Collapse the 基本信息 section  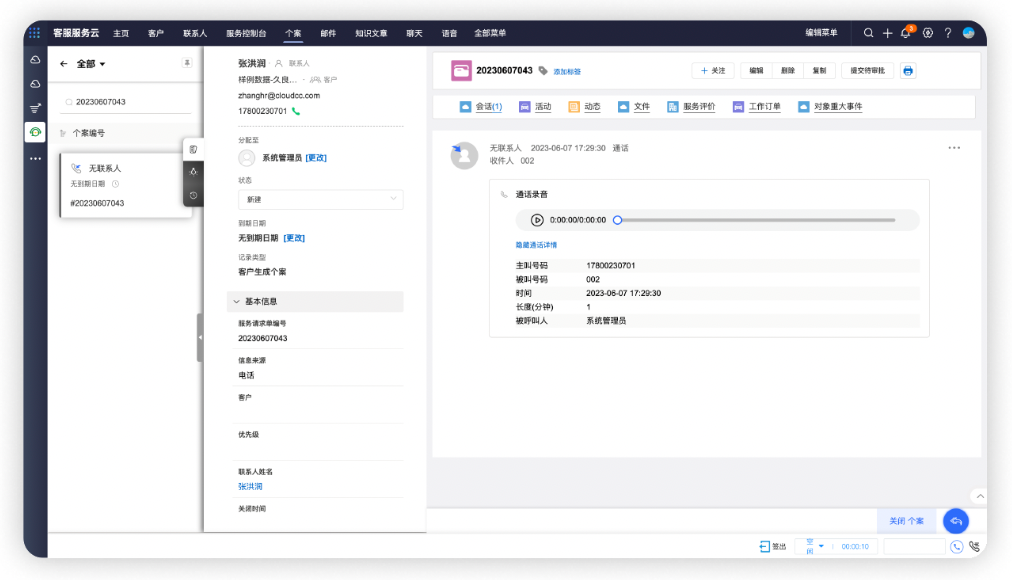coord(237,301)
